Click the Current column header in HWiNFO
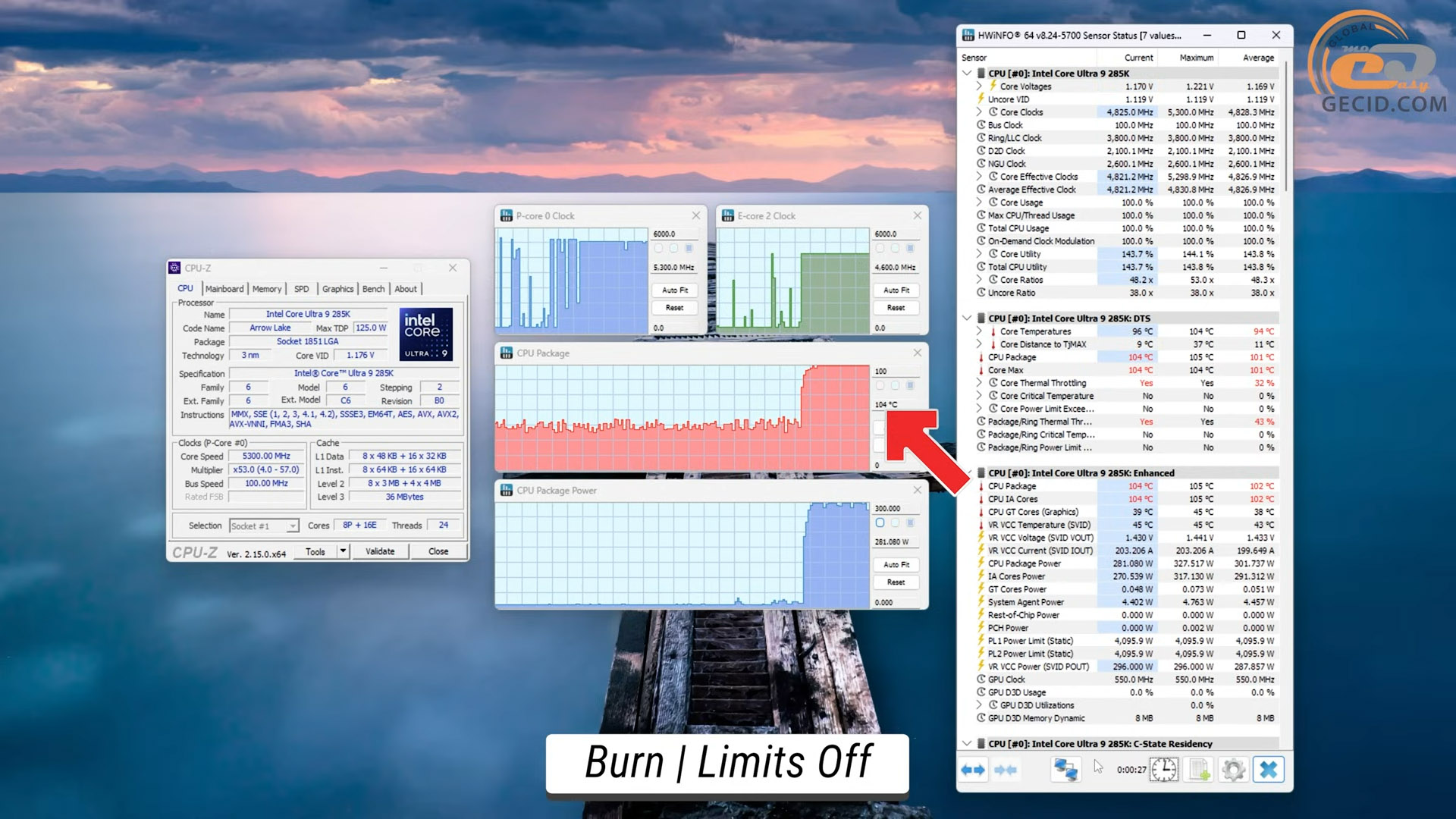 pos(1138,58)
